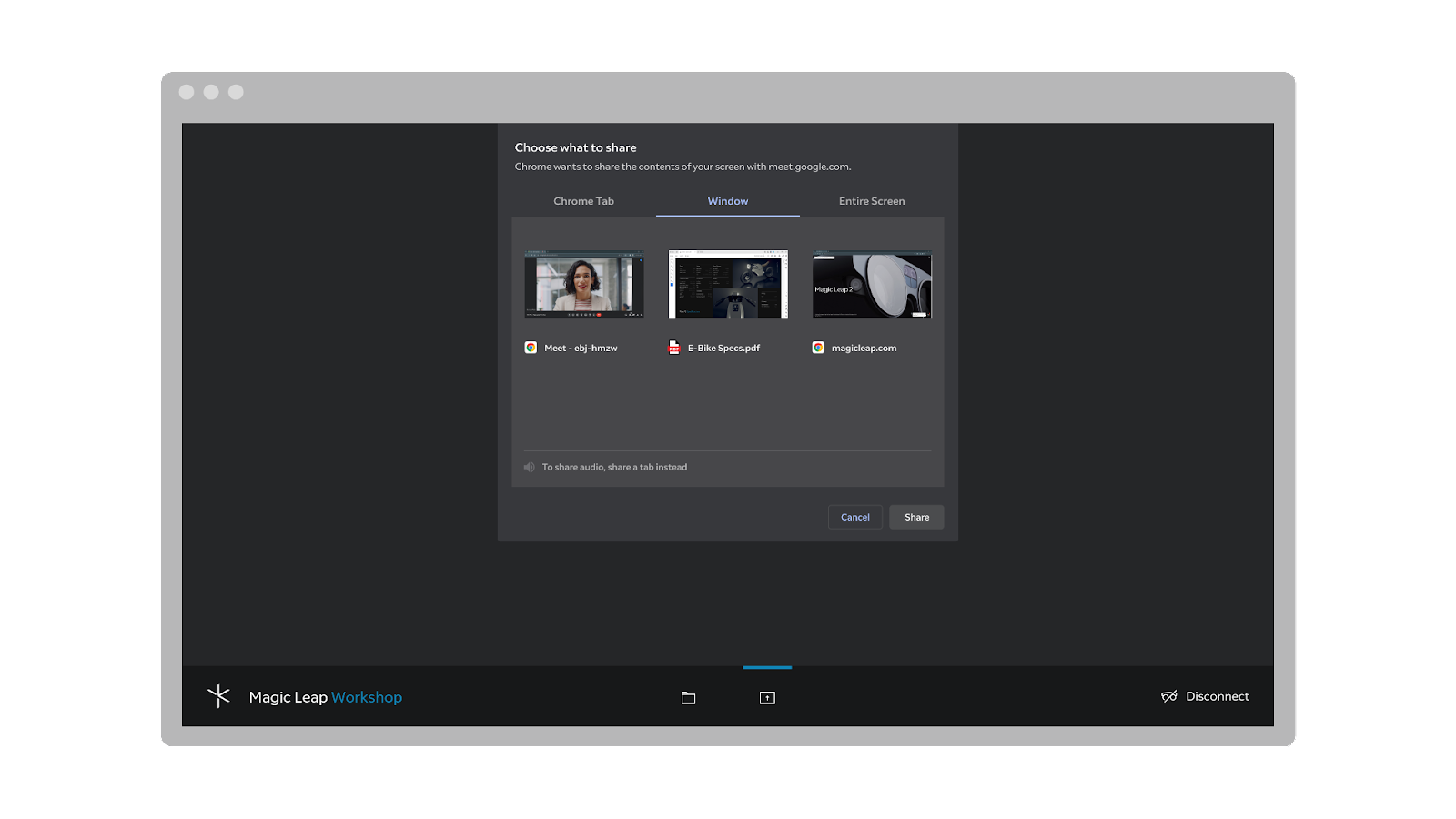Select the Meet - ebj-hmzw window thumbnail
The image size is (1456, 819).
[583, 284]
